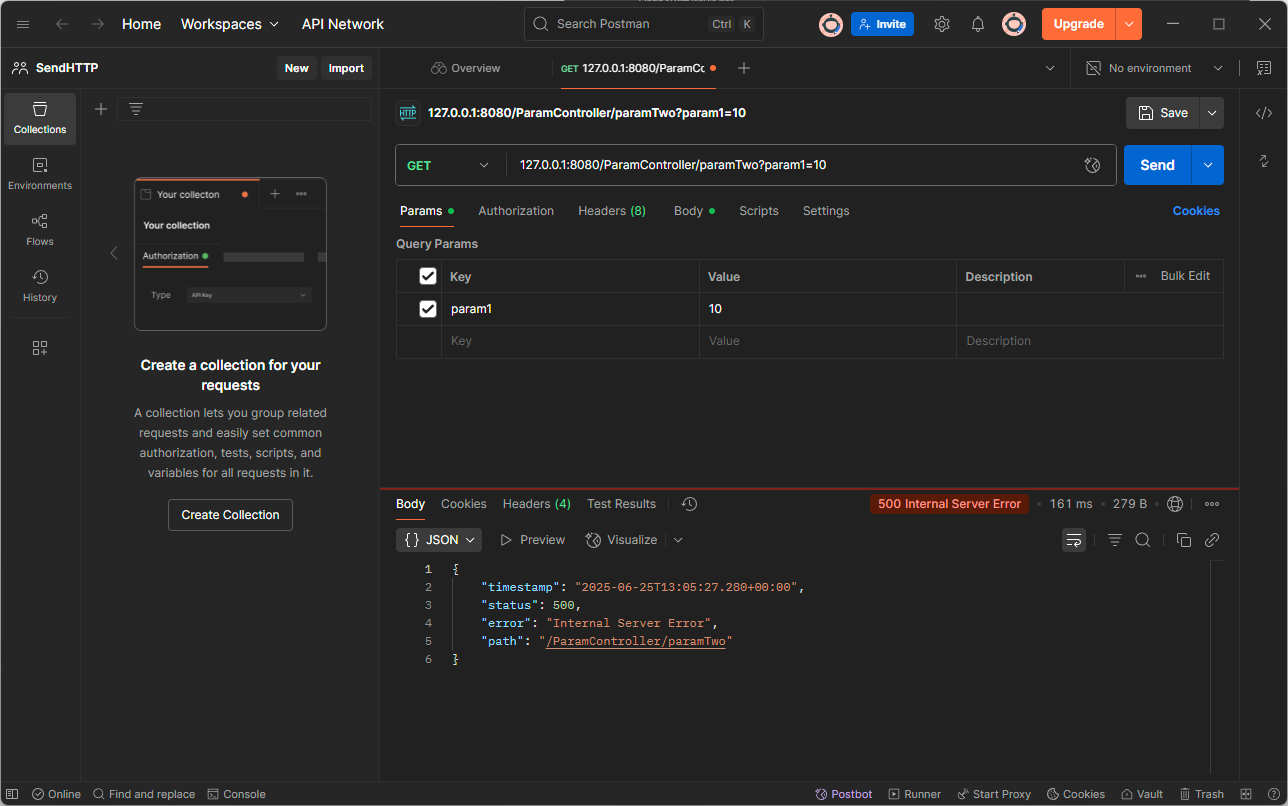The image size is (1288, 806).
Task: Click the user avatar in header
Action: click(1014, 24)
